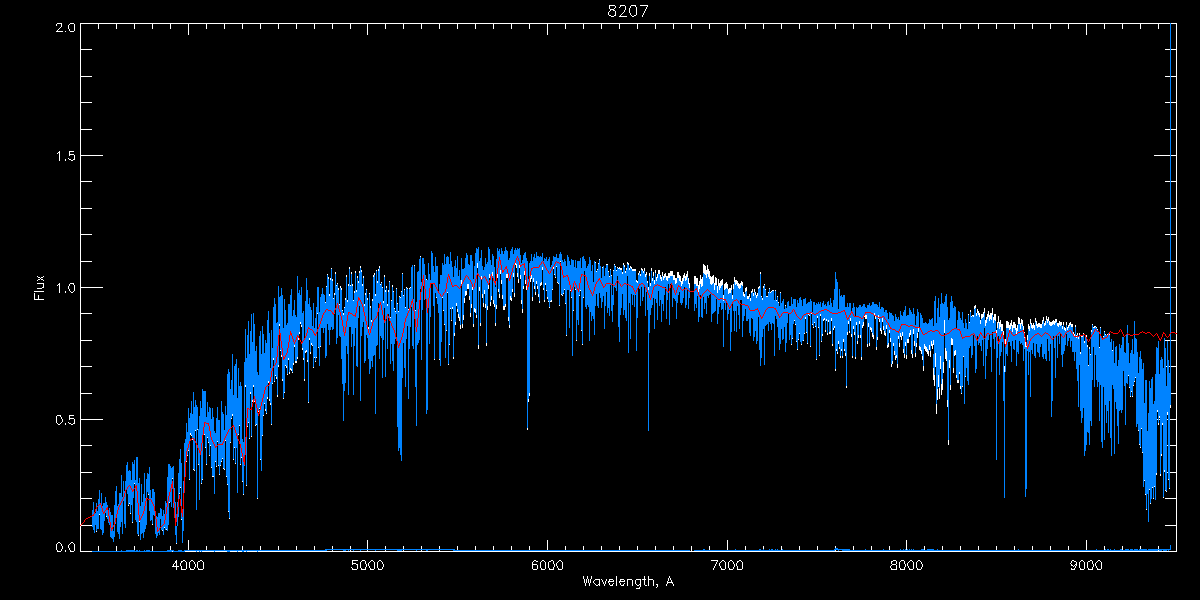Screen dimensions: 1200x600
Task: Click the 1.5 flux tick label
Action: point(66,157)
